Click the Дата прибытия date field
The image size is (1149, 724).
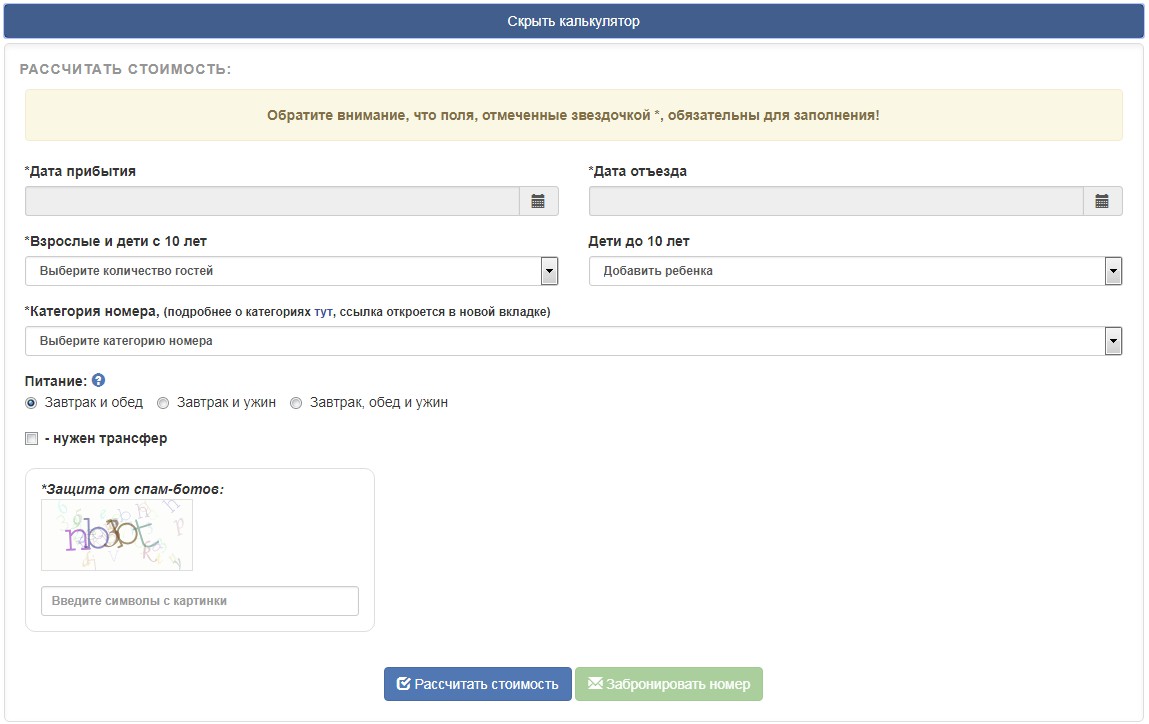pos(272,202)
